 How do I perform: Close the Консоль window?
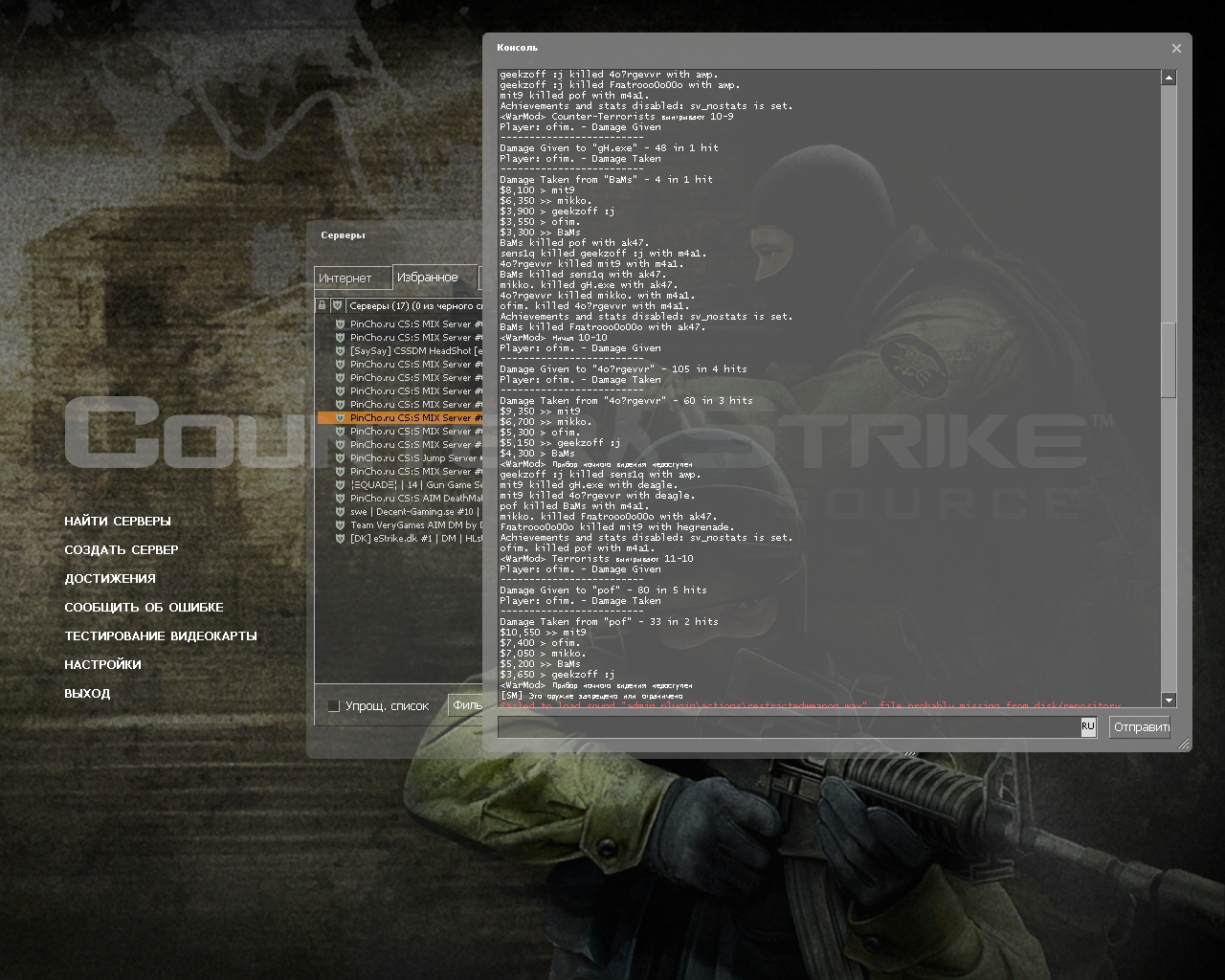pos(1176,48)
